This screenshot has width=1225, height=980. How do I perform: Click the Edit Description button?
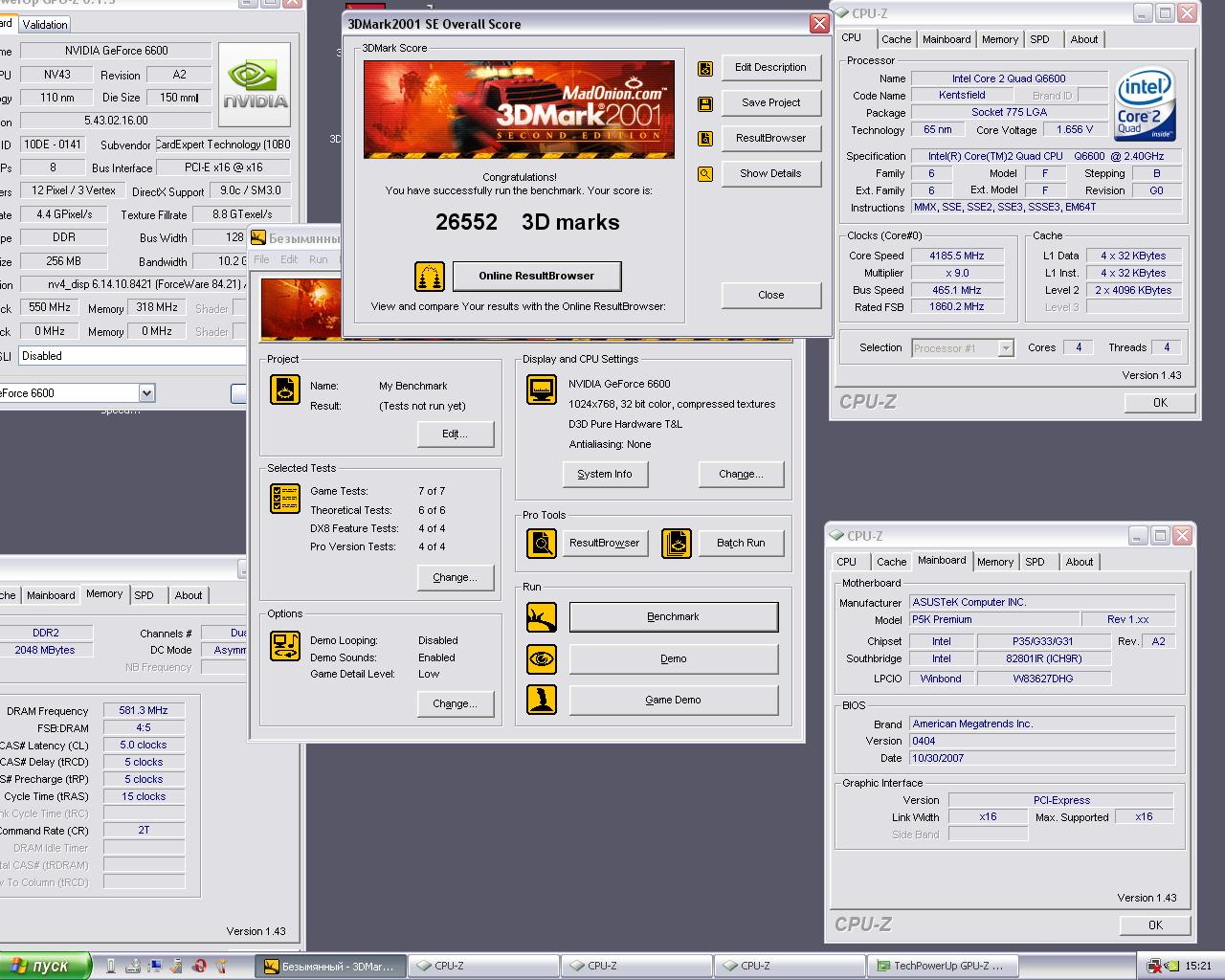pyautogui.click(x=770, y=68)
